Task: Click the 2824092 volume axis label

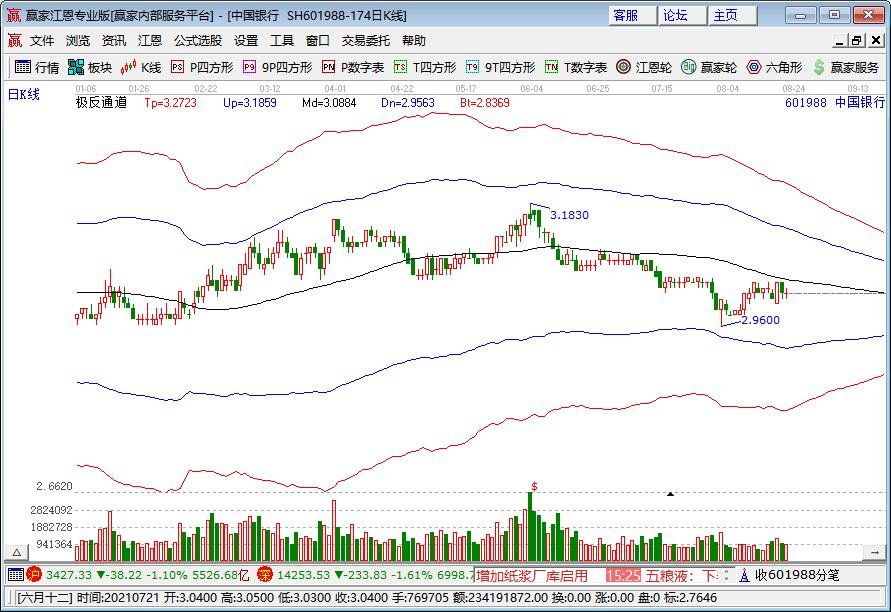Action: tap(52, 510)
